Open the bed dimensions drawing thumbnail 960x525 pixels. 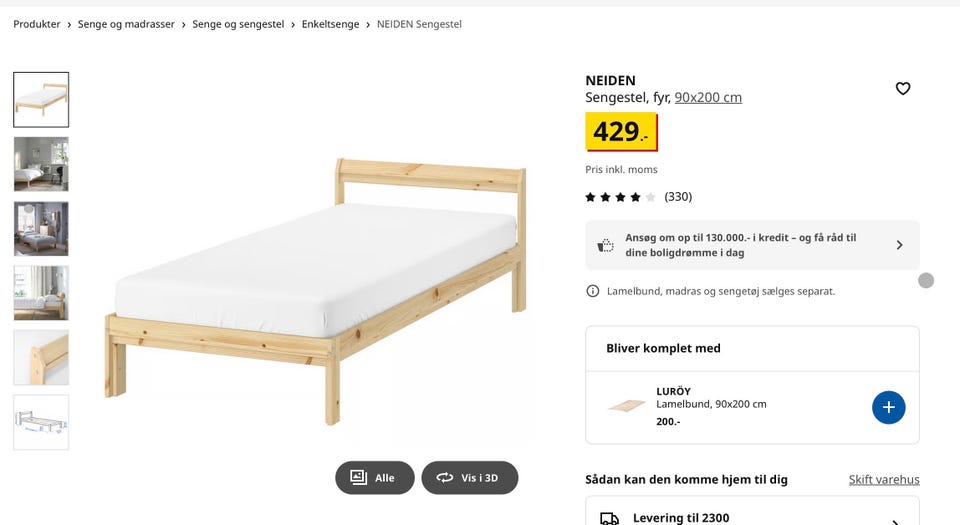click(x=41, y=422)
